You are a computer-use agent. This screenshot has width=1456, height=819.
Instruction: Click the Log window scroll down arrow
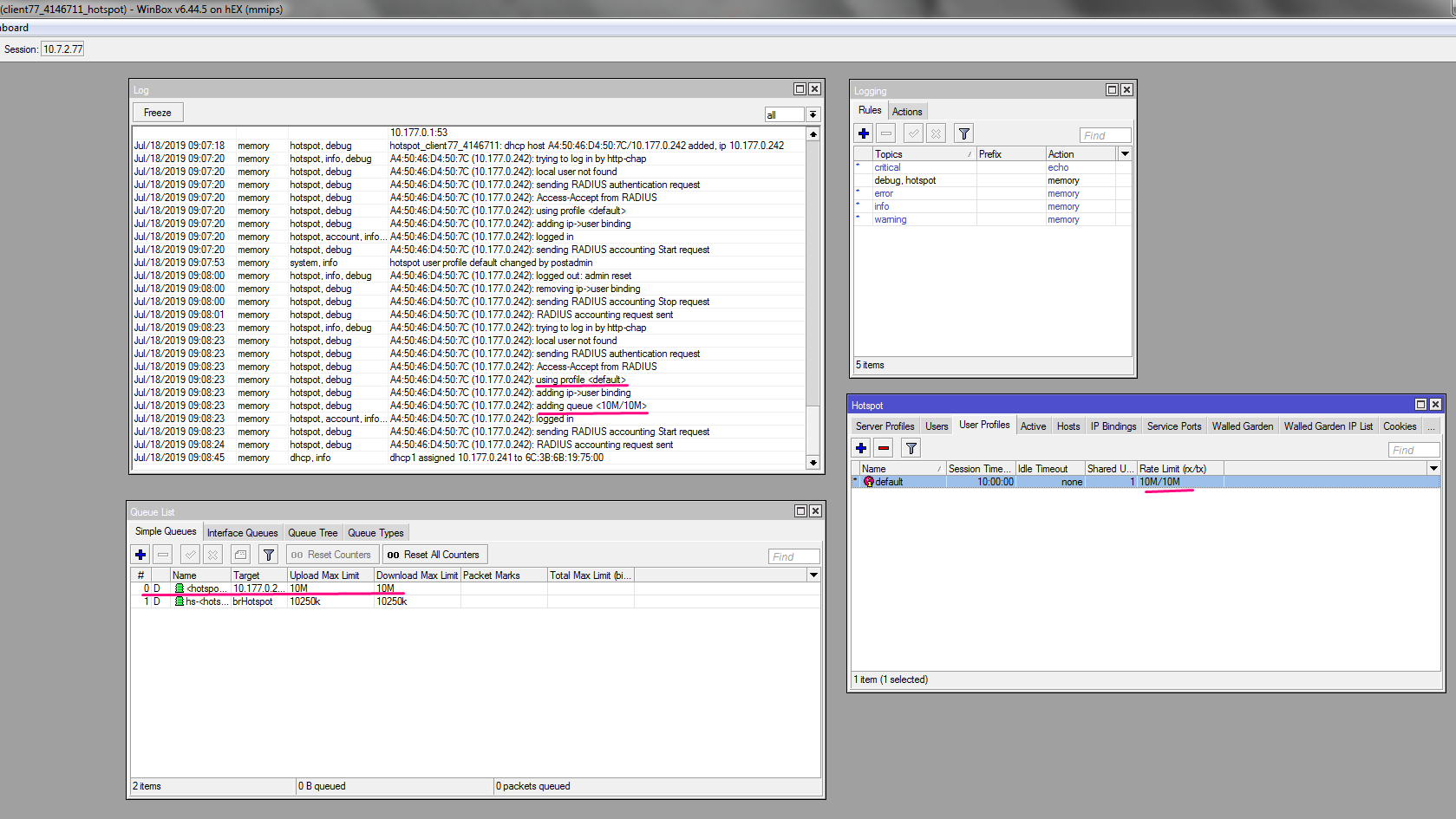[813, 463]
